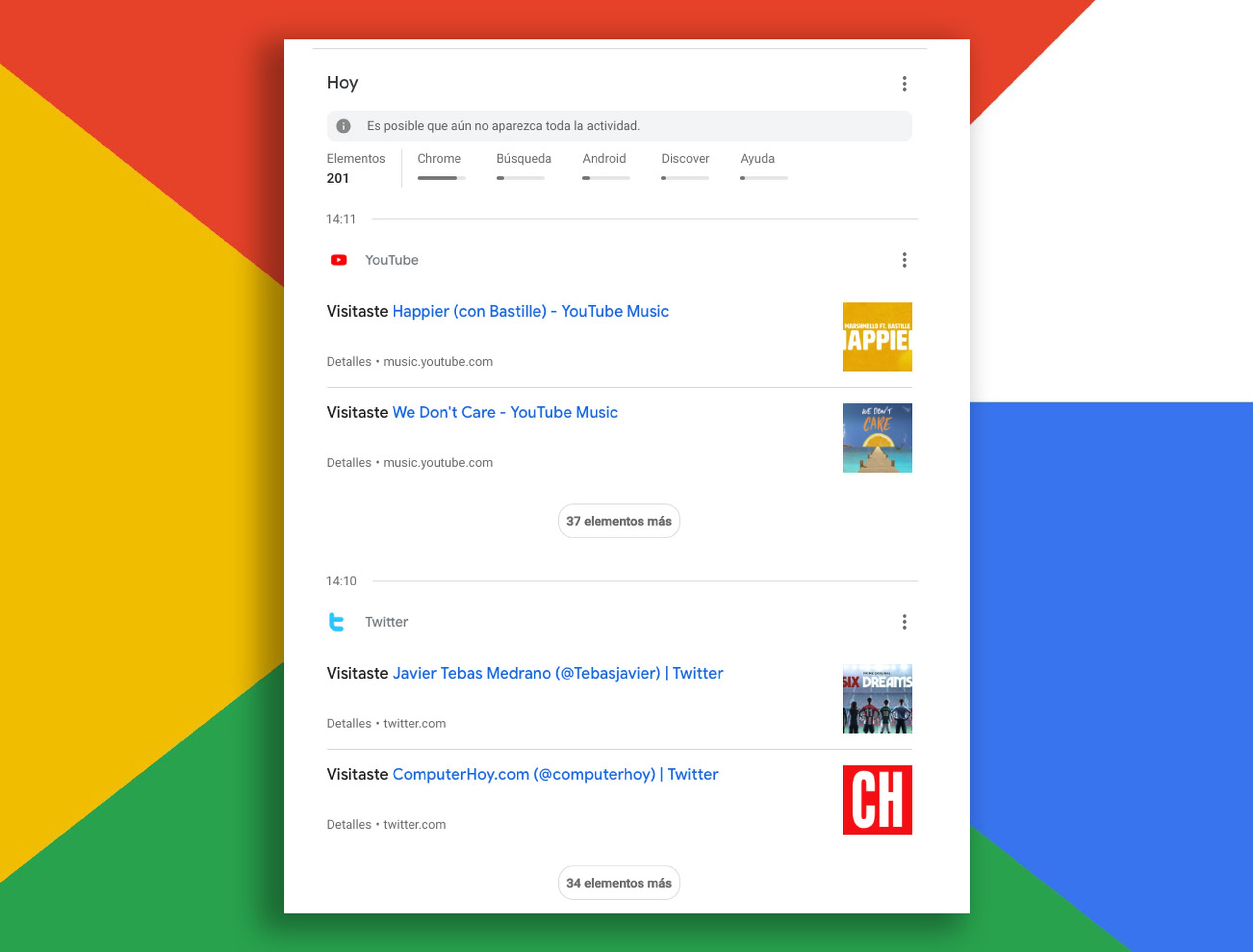The image size is (1253, 952).
Task: Open Detalles under We Don't Care entry
Action: [349, 462]
